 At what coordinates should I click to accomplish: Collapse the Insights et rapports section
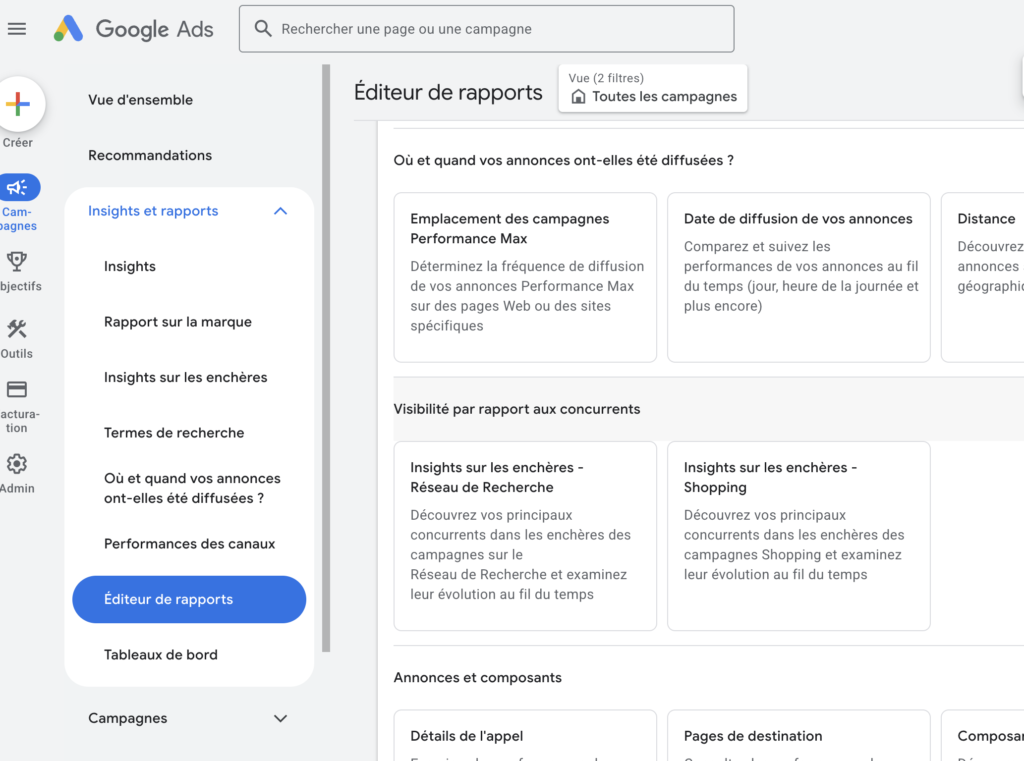[280, 211]
